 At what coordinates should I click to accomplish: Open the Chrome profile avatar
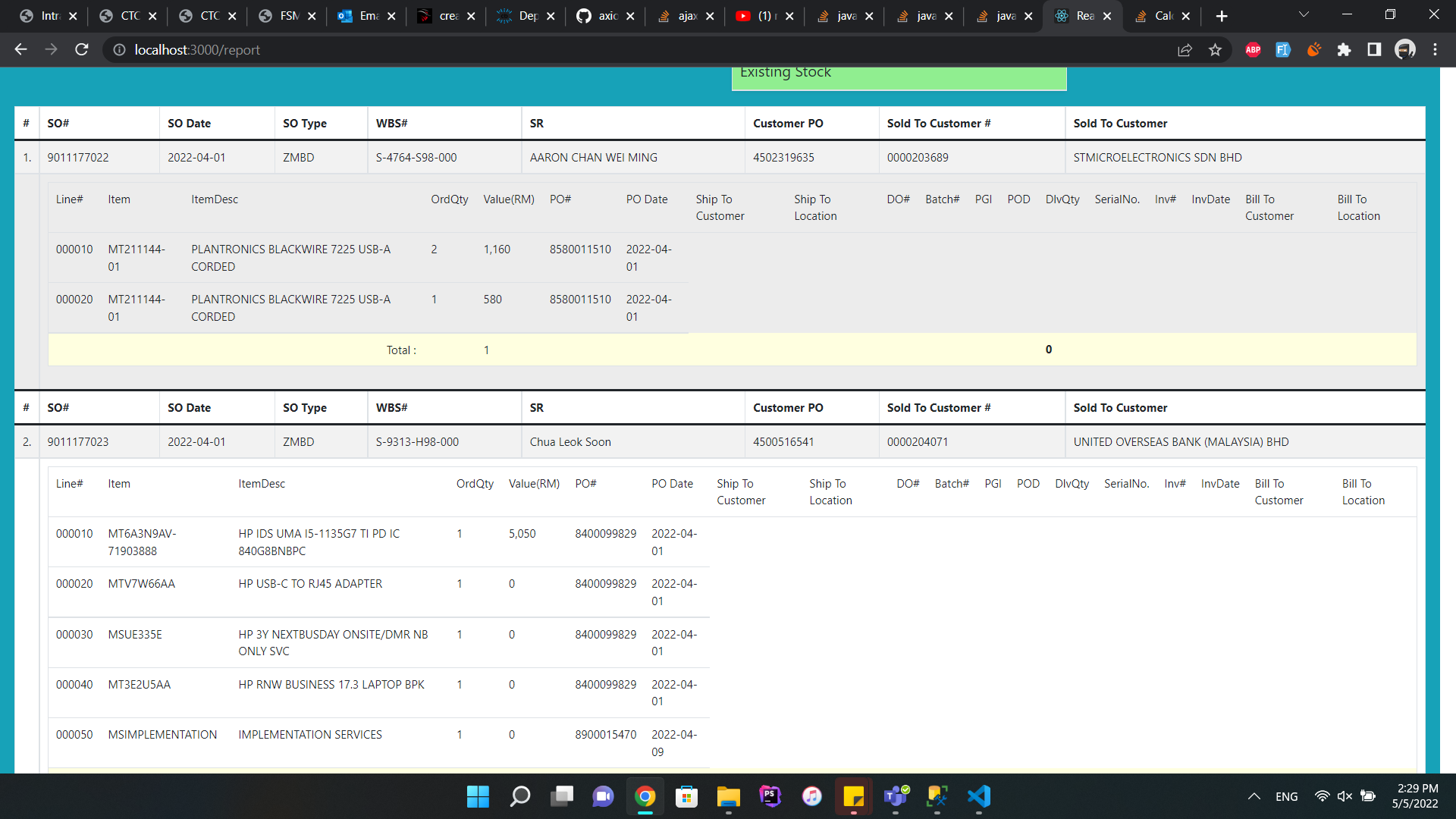(x=1405, y=49)
